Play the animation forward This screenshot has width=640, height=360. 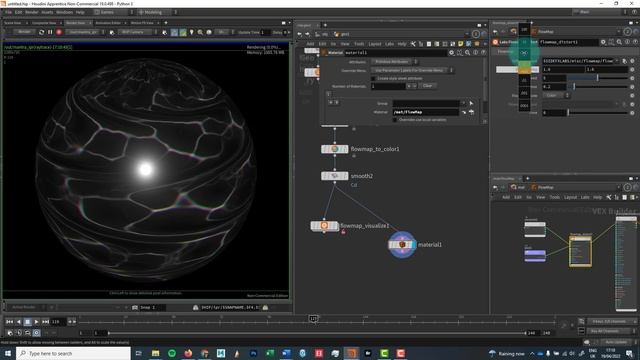point(36,322)
